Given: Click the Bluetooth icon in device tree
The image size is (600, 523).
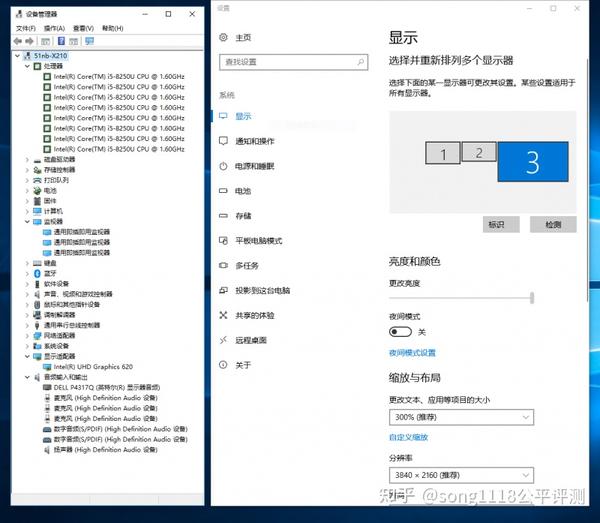Looking at the screenshot, I should click(37, 273).
